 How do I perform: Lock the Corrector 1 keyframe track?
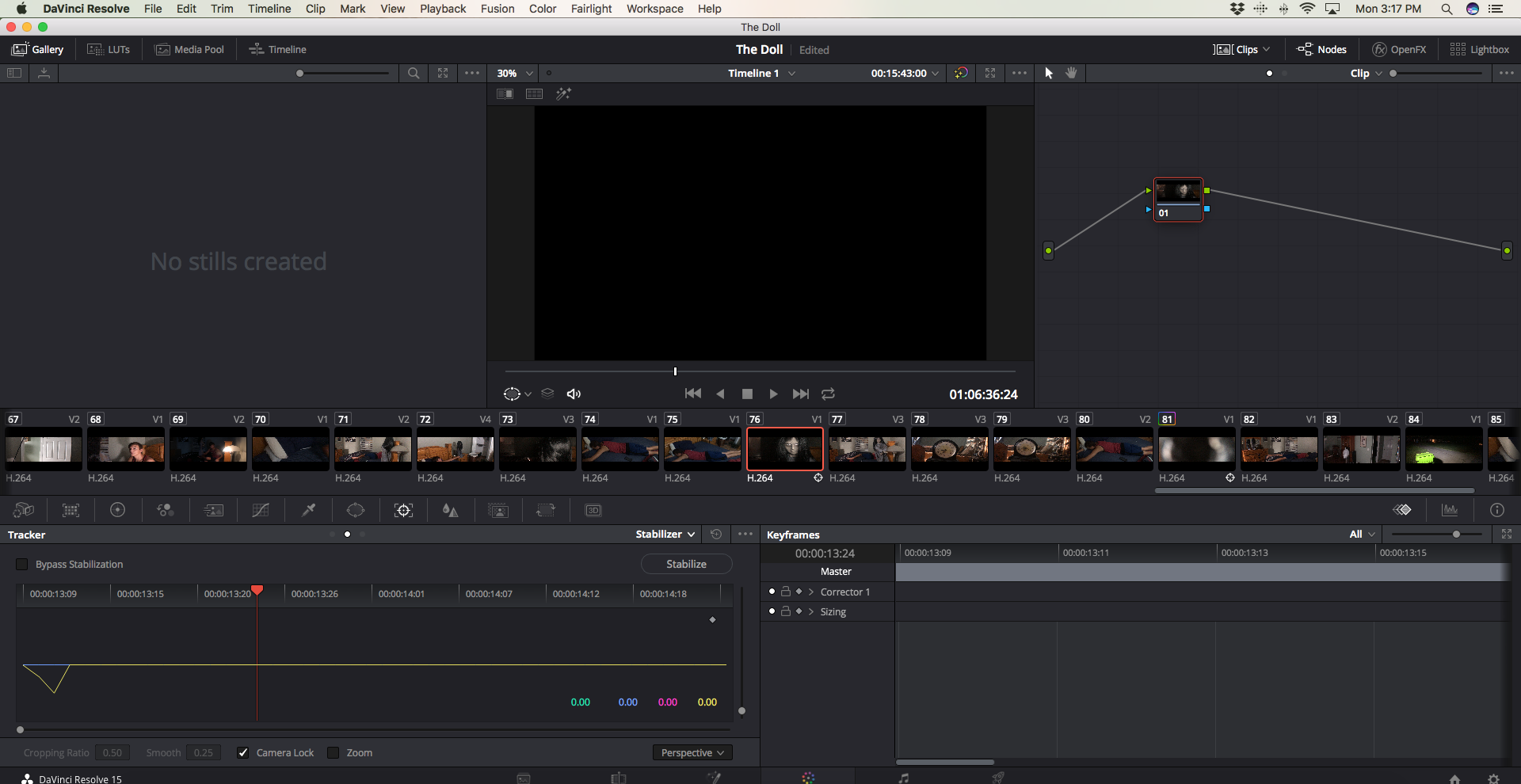(x=786, y=592)
